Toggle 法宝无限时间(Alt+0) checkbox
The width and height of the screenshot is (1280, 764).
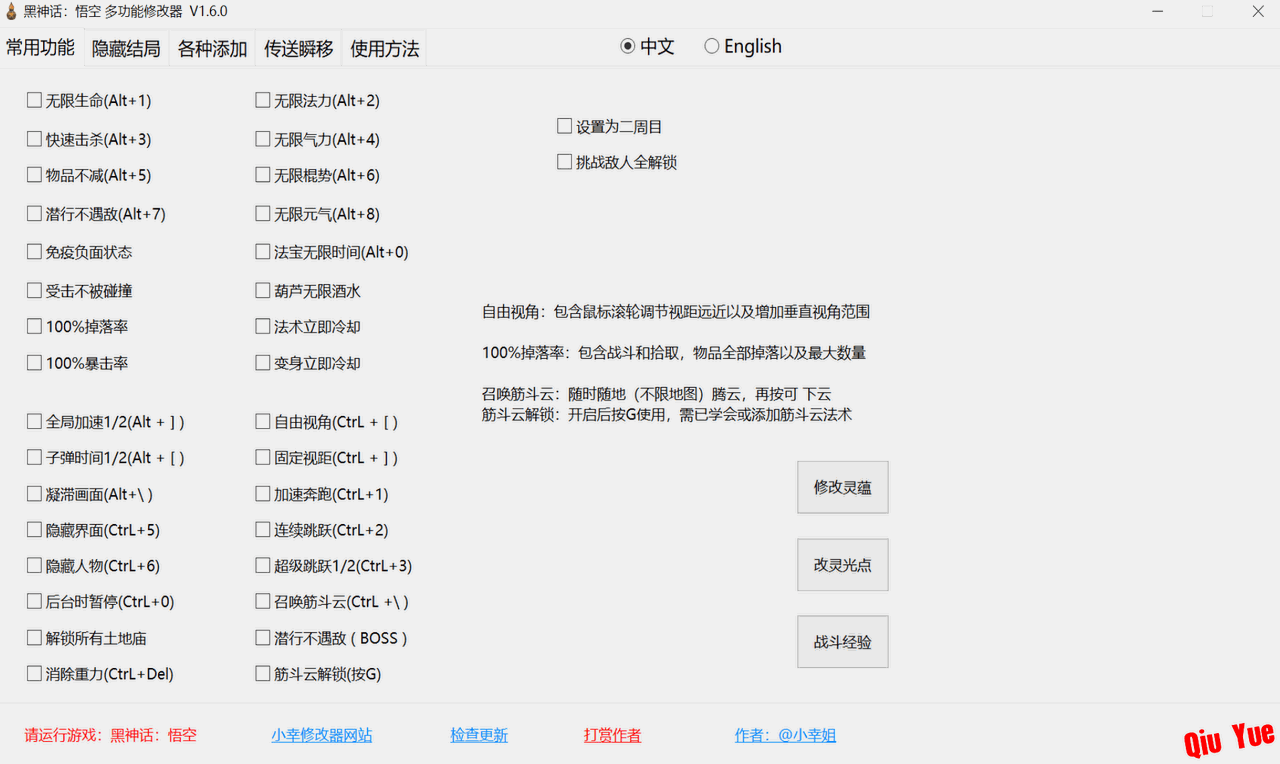pyautogui.click(x=263, y=252)
